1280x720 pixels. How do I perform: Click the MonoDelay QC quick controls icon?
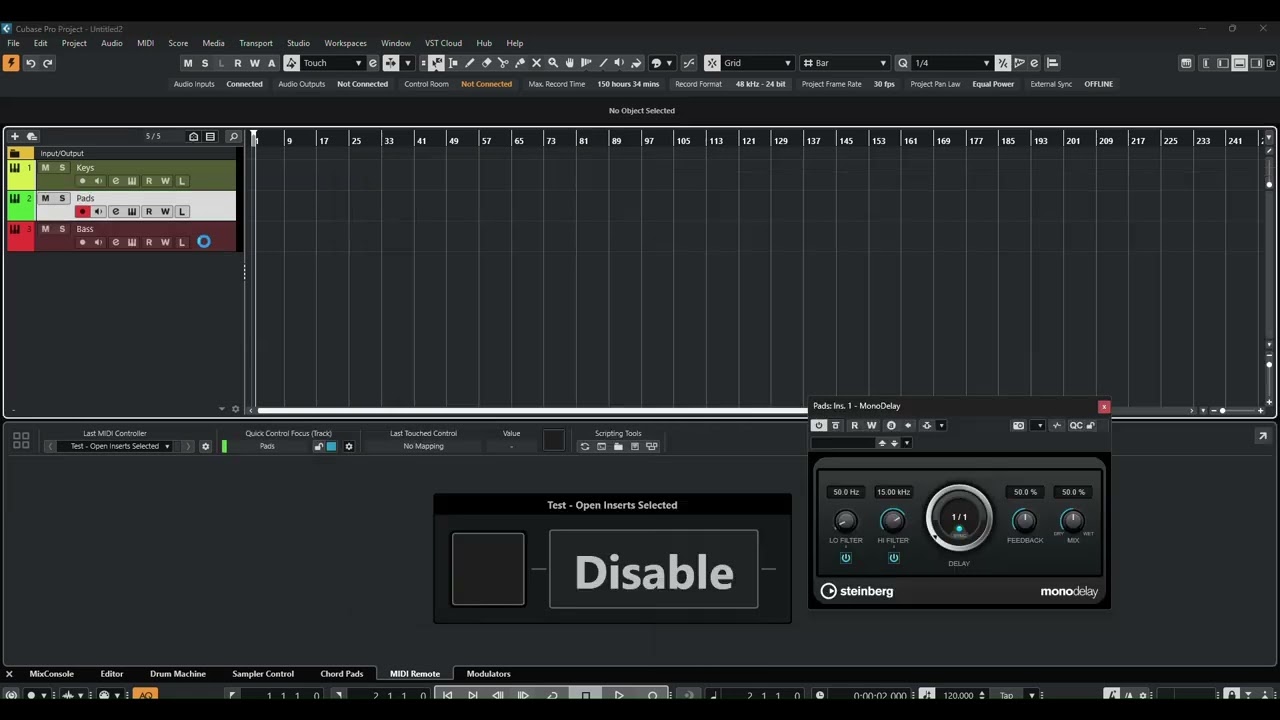(1076, 426)
